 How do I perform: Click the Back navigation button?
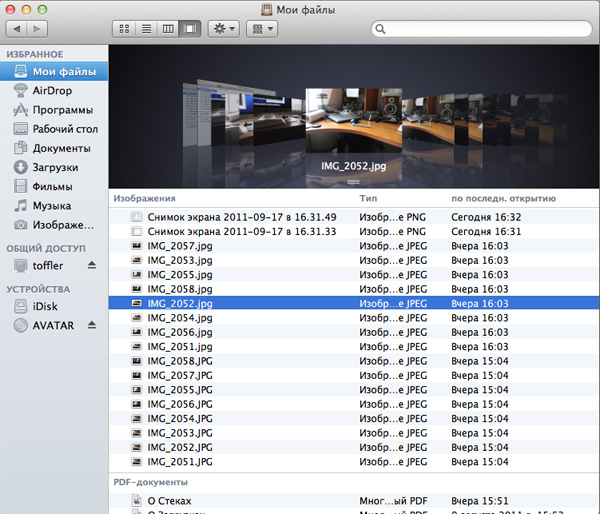21,29
